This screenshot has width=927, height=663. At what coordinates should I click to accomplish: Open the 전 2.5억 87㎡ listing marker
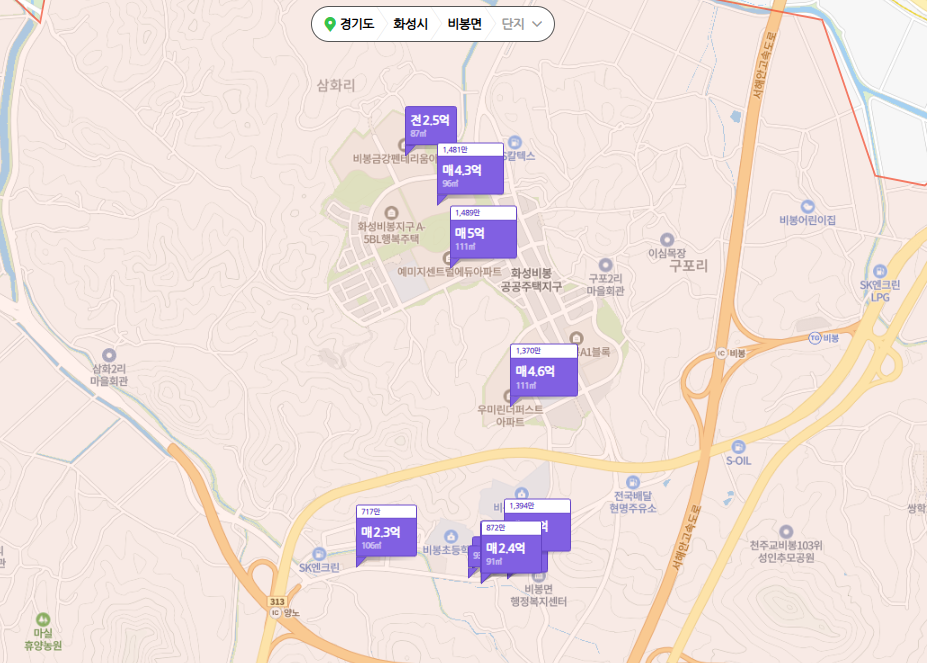430,125
